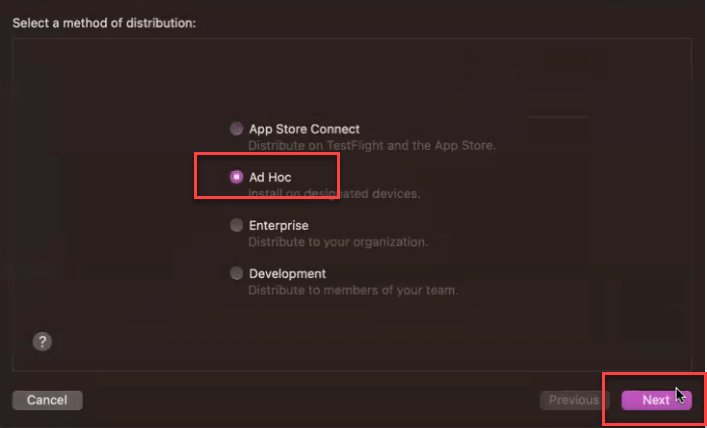
Task: Click the red highlight frame around Next
Action: pos(654,374)
